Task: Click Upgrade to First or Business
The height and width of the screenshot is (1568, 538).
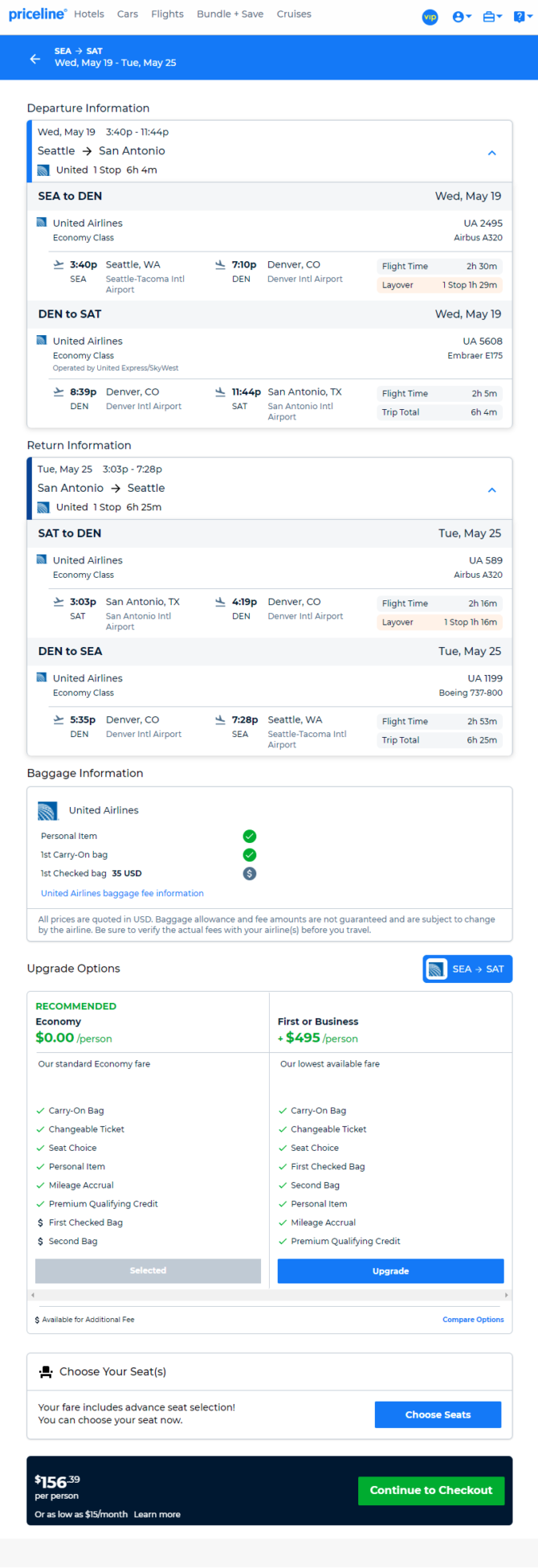Action: (390, 1271)
